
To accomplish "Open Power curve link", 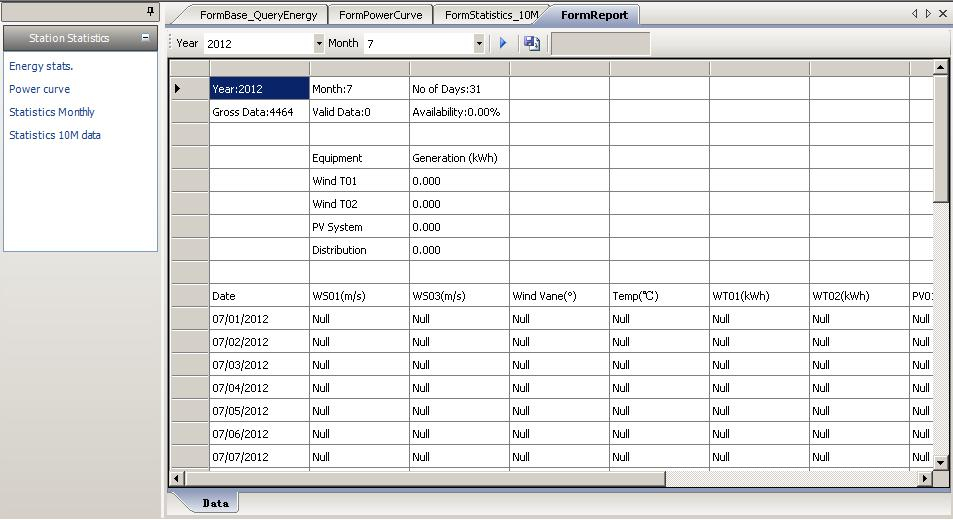I will 40,89.
